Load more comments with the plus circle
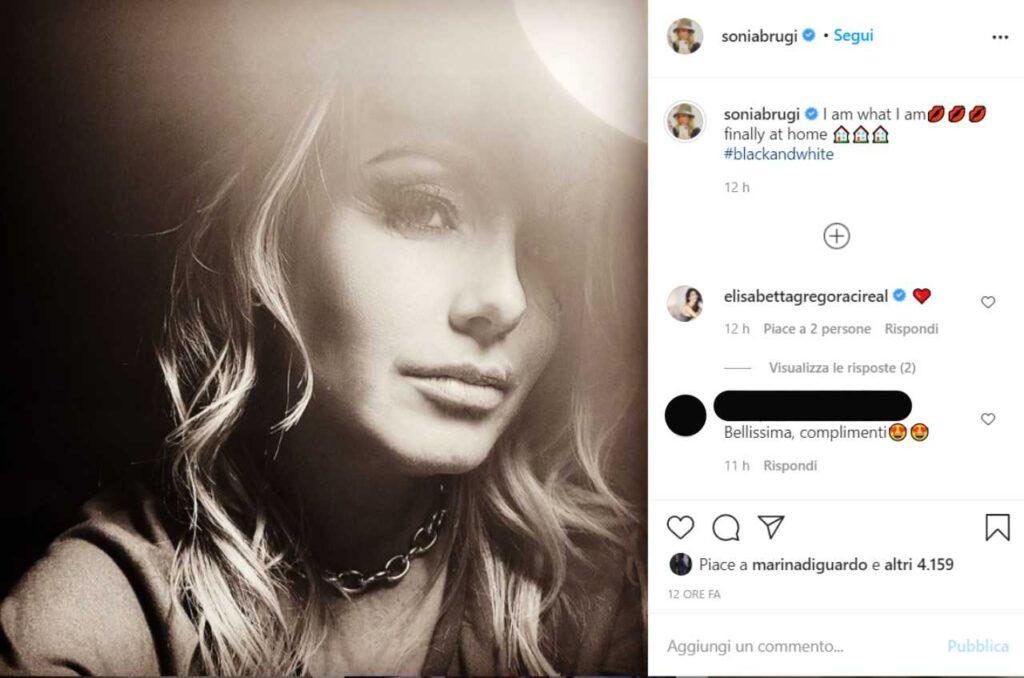This screenshot has width=1024, height=678. [x=836, y=236]
